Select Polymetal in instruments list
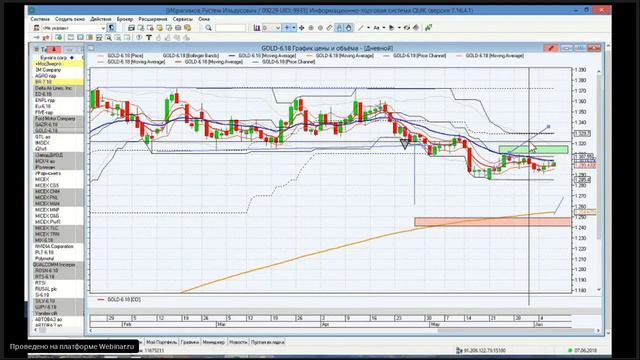The image size is (640, 360). coord(58,259)
